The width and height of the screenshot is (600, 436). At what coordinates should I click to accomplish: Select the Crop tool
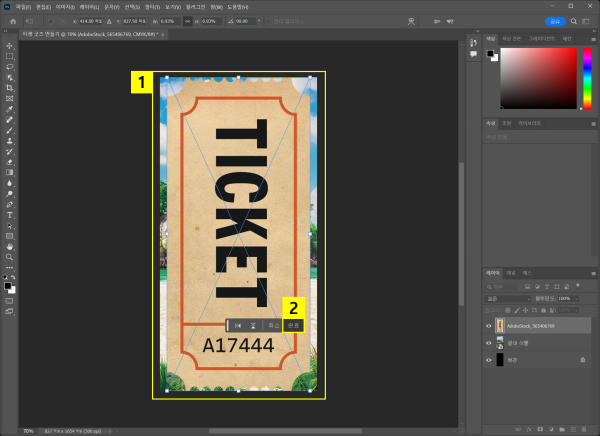pos(10,90)
